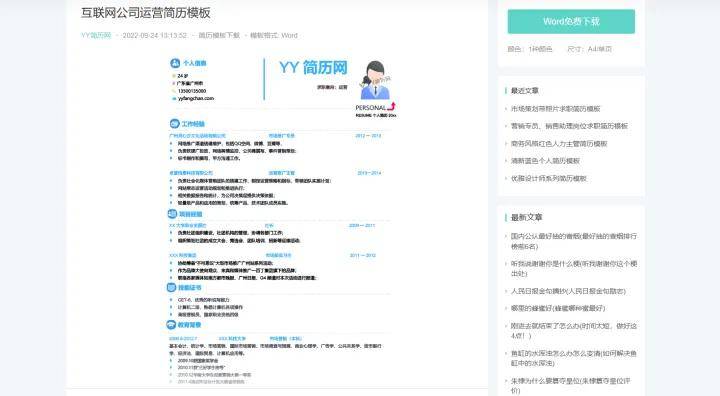Click the 个人信息 section icon in resume

coord(175,63)
